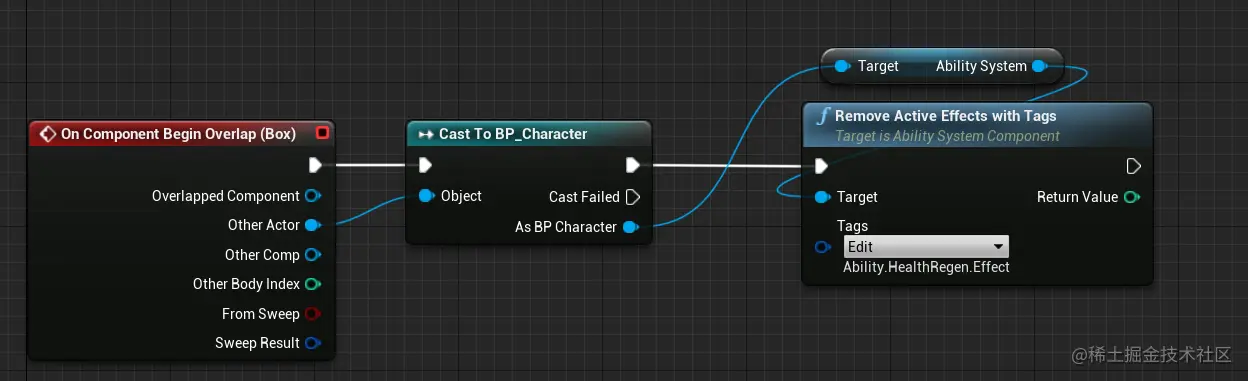The height and width of the screenshot is (381, 1248).
Task: Click the Cast node execution input pin
Action: coord(426,165)
